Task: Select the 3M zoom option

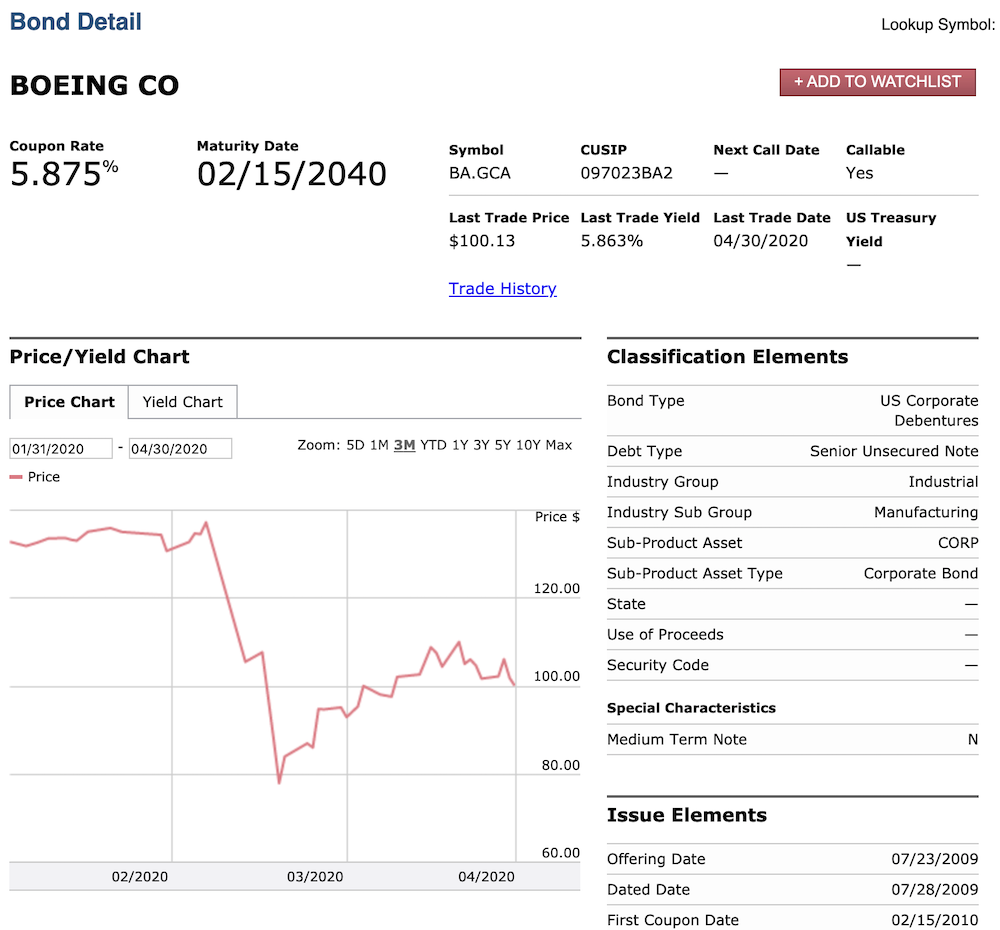Action: [x=404, y=445]
